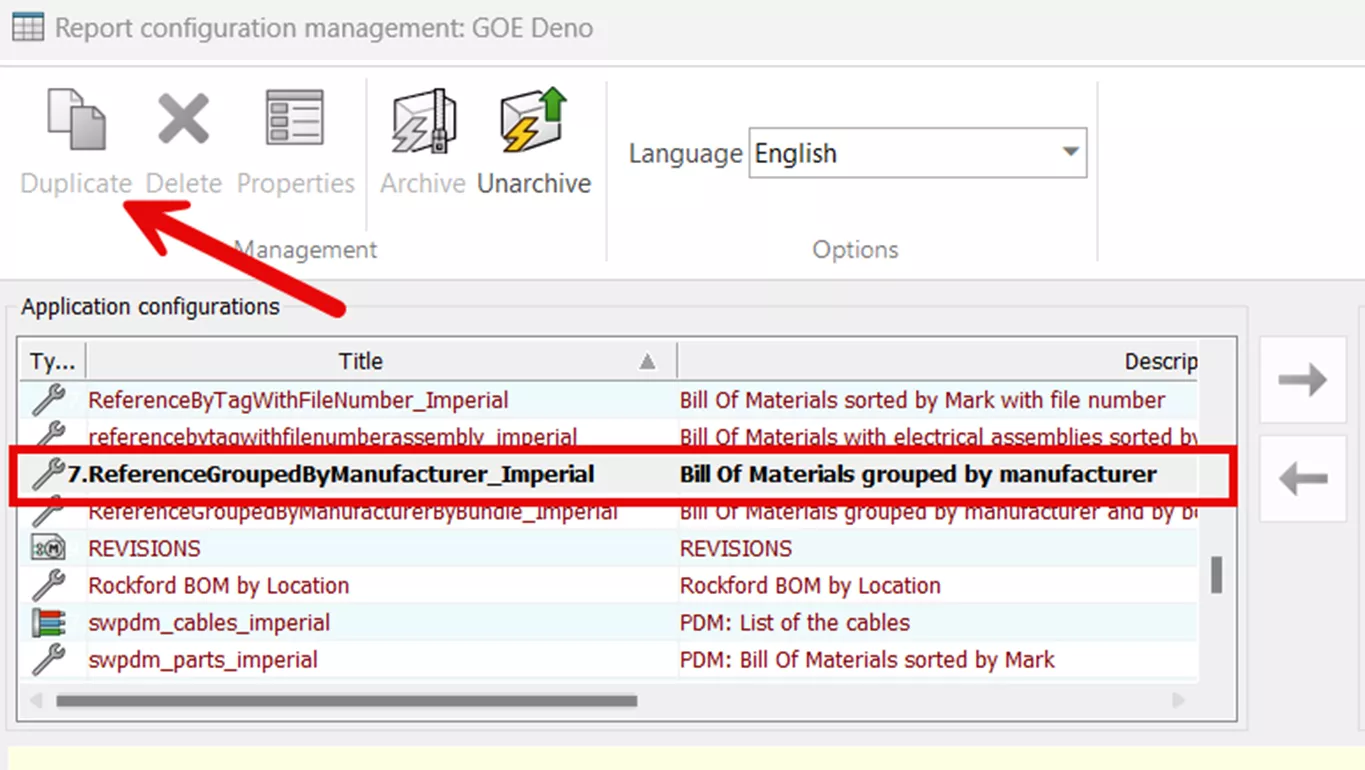Click the left arrow transfer button
The width and height of the screenshot is (1365, 770).
1302,479
